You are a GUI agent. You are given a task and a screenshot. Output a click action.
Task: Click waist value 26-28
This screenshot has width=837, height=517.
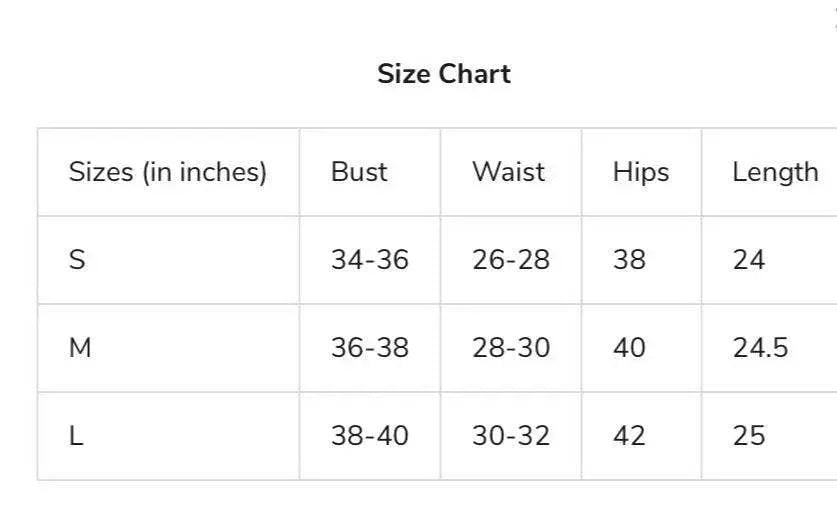(x=511, y=260)
